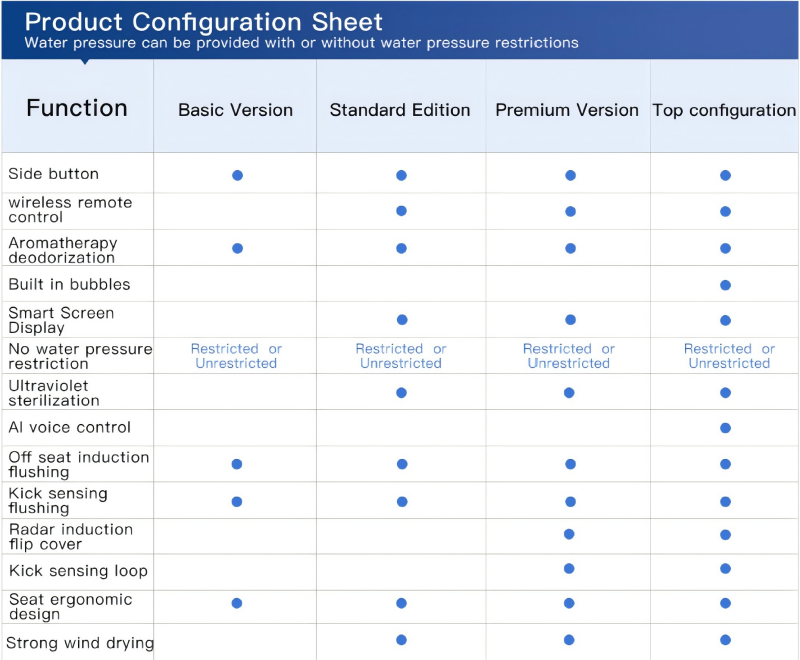The width and height of the screenshot is (800, 660).
Task: Click the wireless remote control dot under Standard Edition
Action: 401,211
